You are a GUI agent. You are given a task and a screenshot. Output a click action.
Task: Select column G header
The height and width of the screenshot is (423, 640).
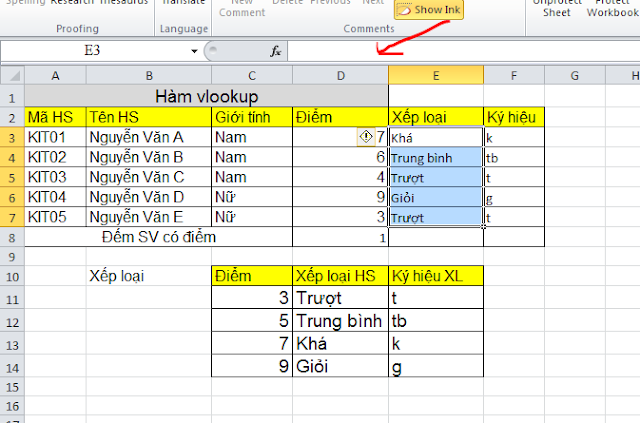575,76
